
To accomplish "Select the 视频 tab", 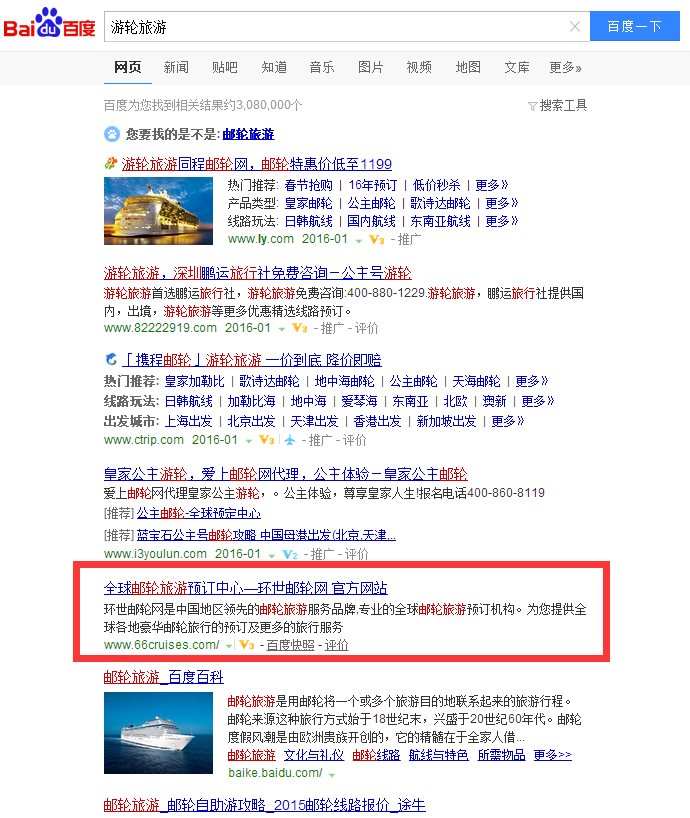I will 419,67.
